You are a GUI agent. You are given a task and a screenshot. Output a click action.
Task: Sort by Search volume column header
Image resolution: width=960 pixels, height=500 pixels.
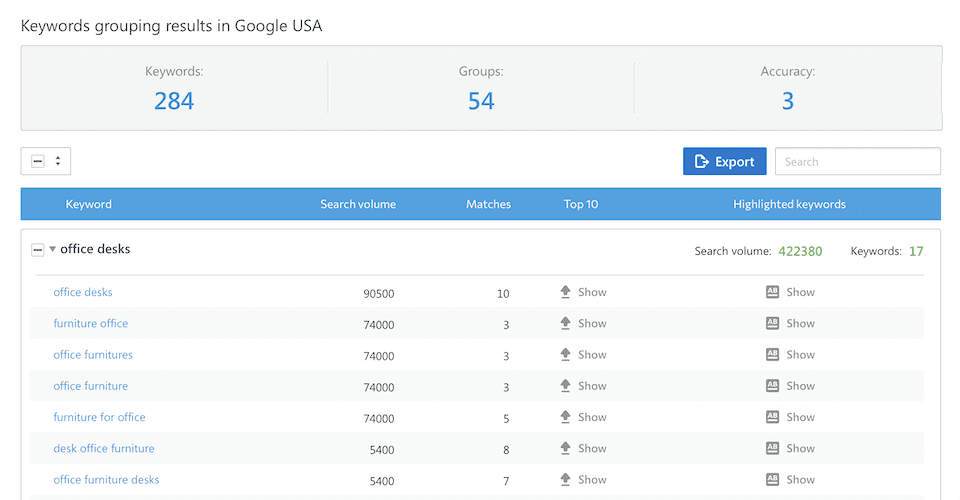click(358, 204)
